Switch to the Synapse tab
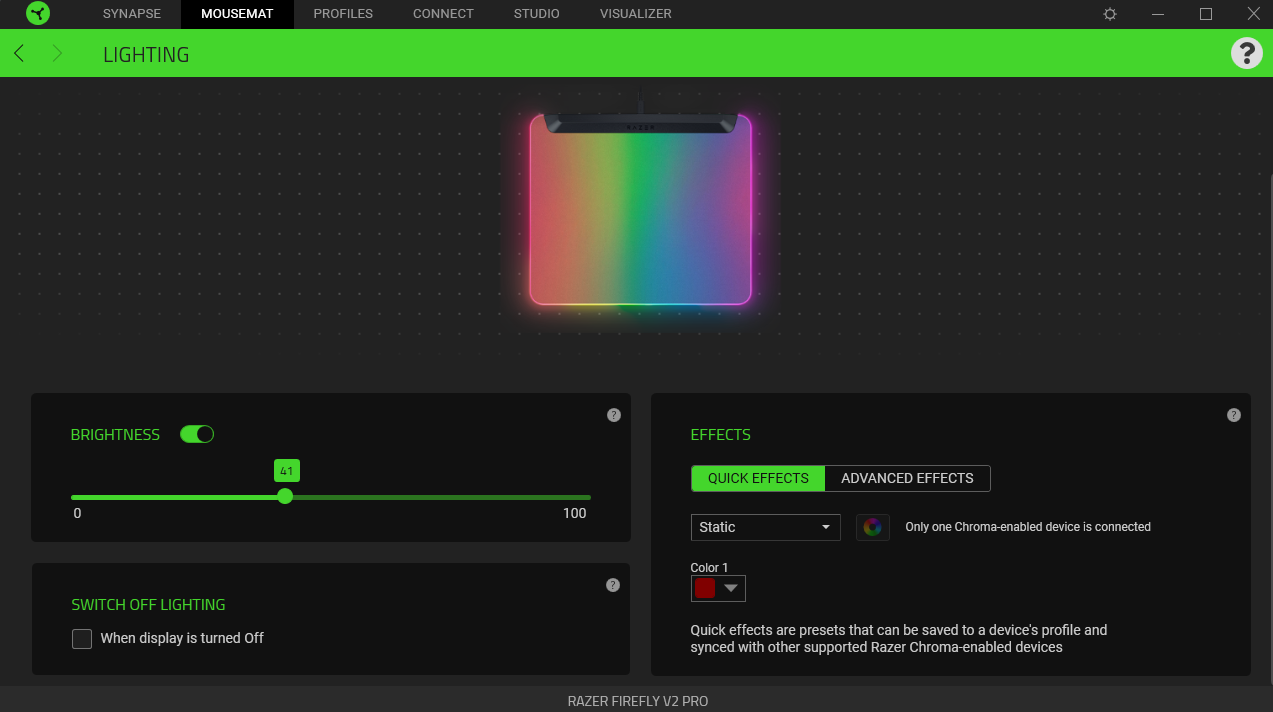The width and height of the screenshot is (1273, 712). (x=132, y=14)
